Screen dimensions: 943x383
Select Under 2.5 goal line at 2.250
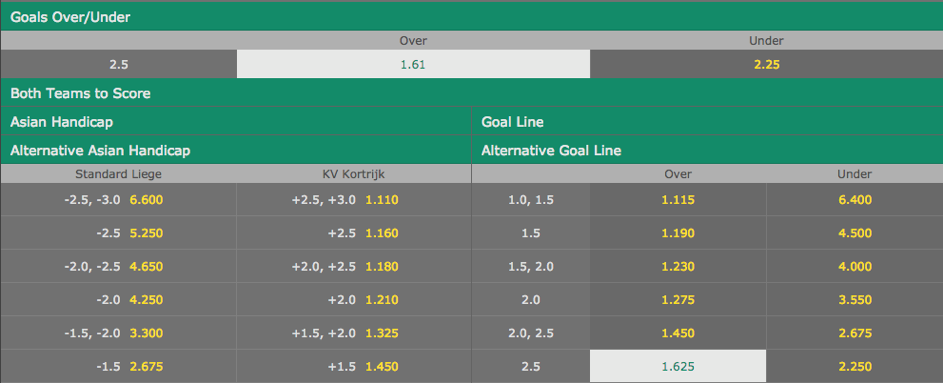855,366
